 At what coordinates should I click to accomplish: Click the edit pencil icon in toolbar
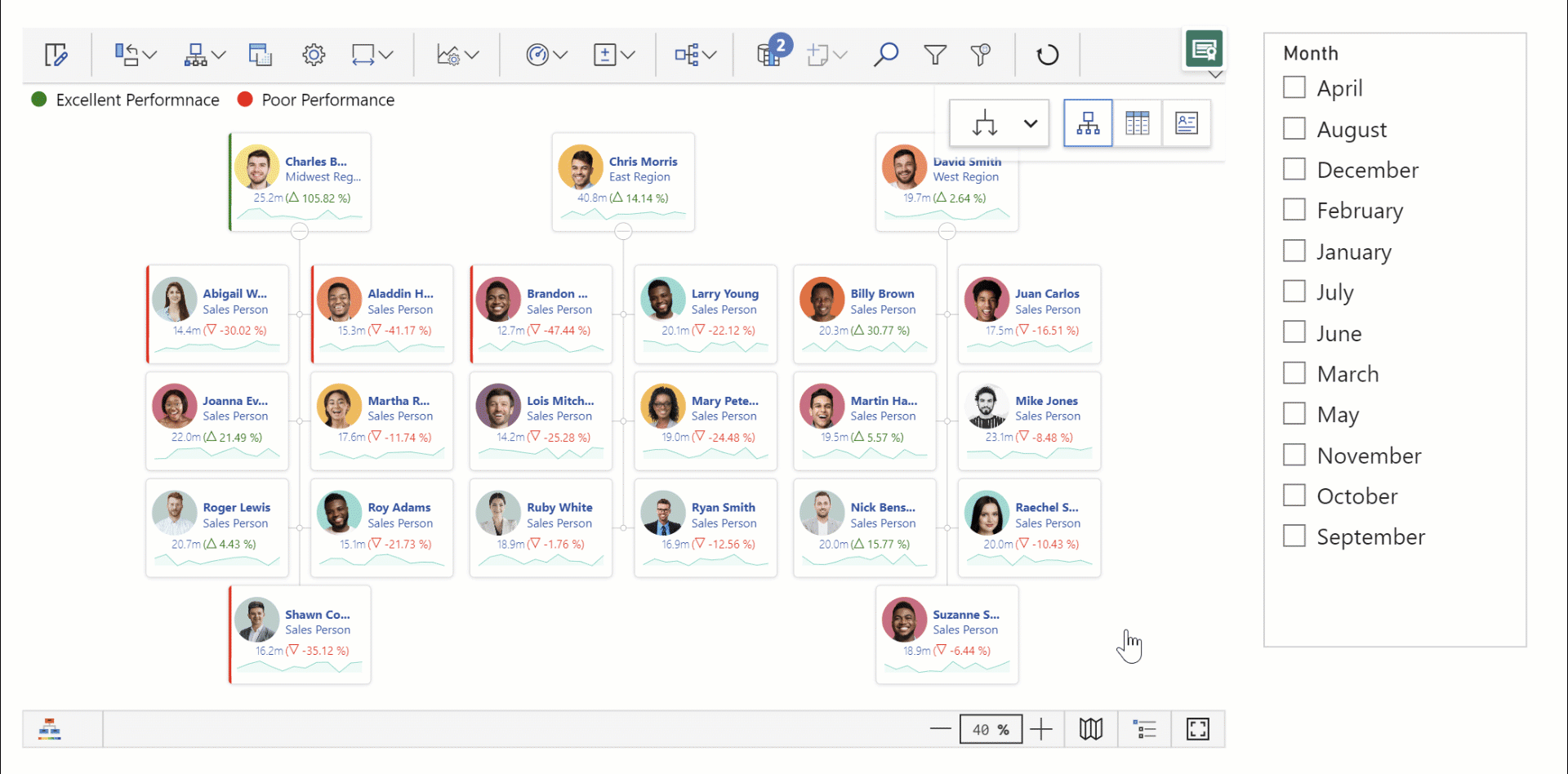tap(56, 55)
